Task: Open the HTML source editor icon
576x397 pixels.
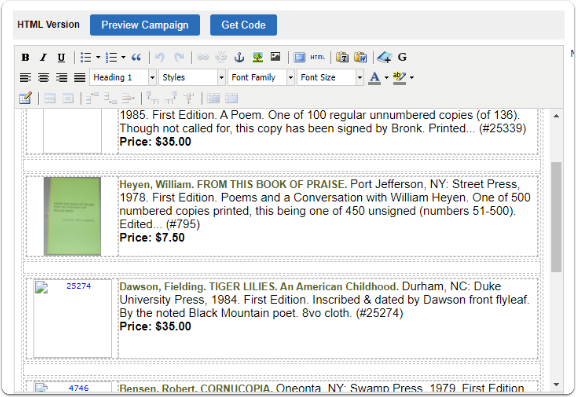Action: (317, 57)
